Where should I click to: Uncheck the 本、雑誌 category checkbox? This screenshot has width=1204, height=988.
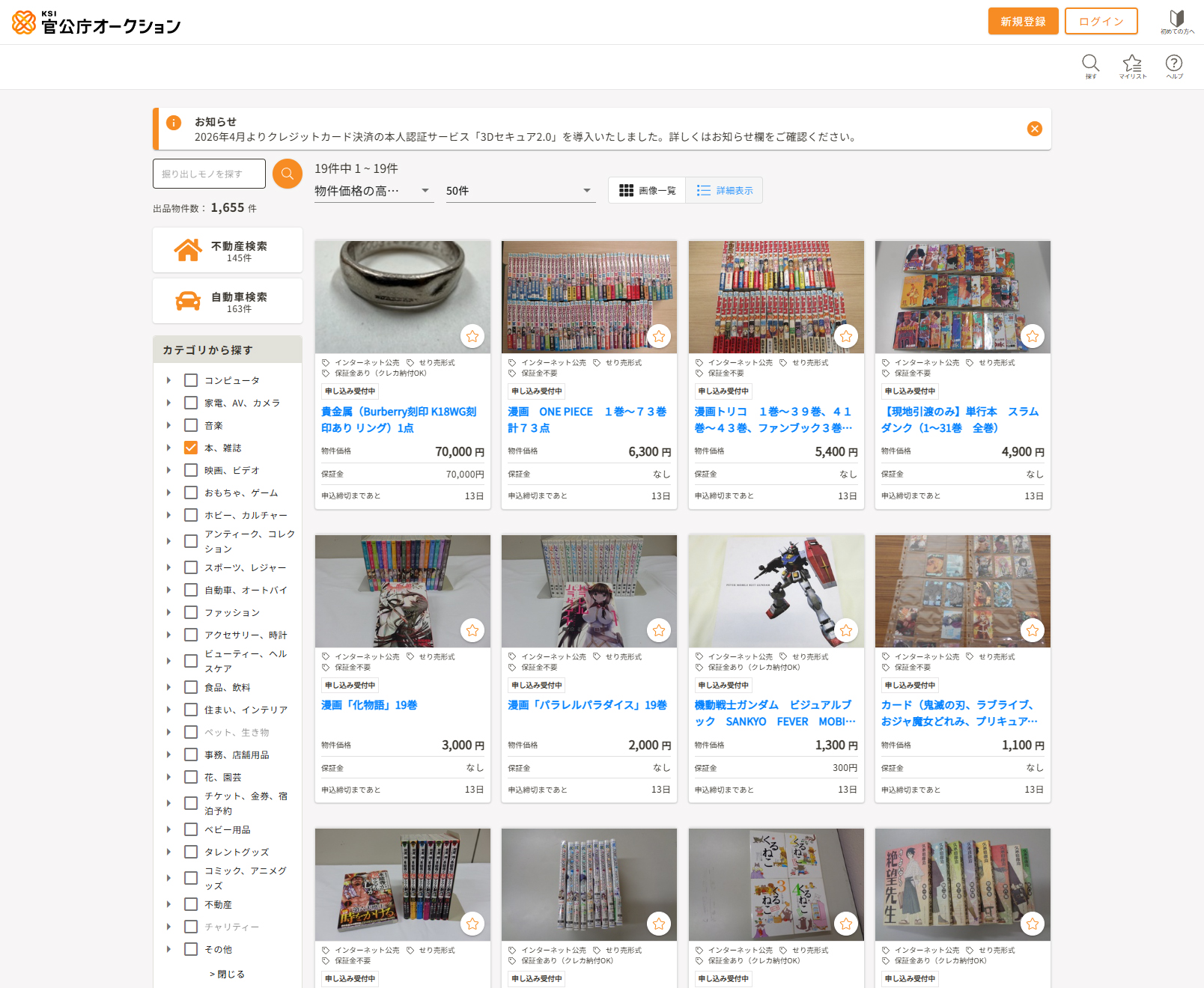pyautogui.click(x=191, y=448)
